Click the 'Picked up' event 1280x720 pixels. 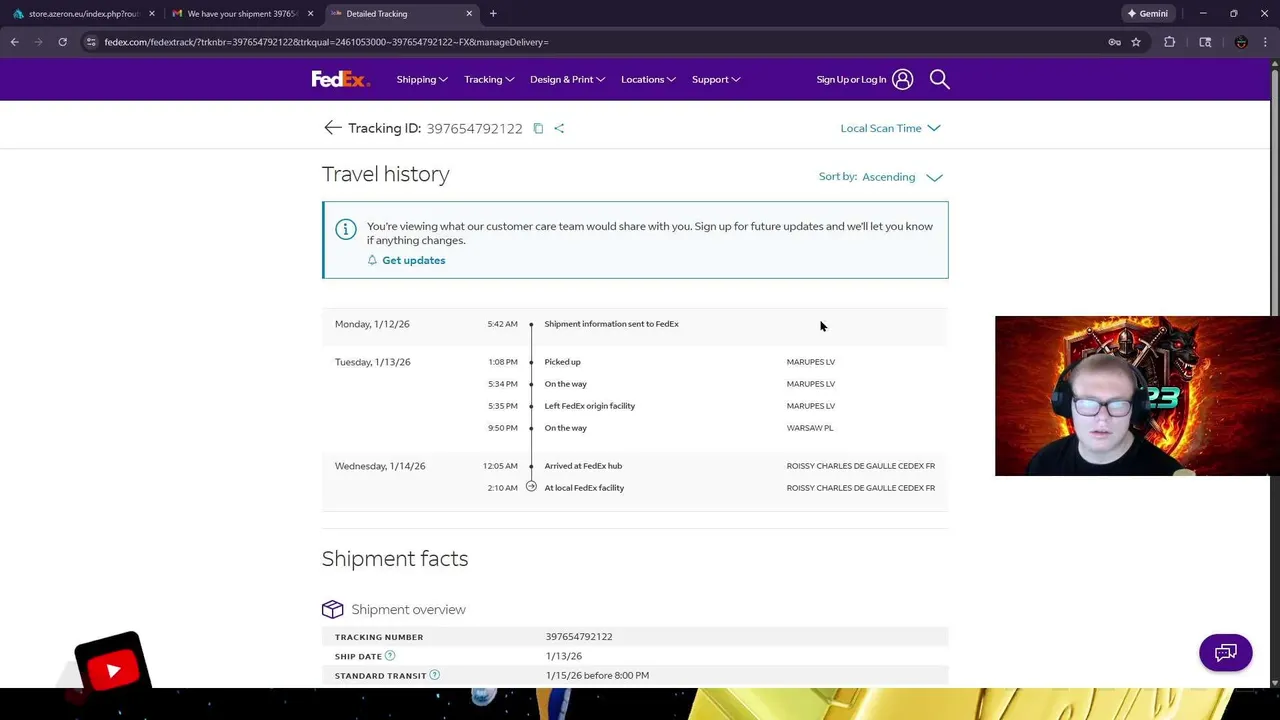pyautogui.click(x=562, y=362)
